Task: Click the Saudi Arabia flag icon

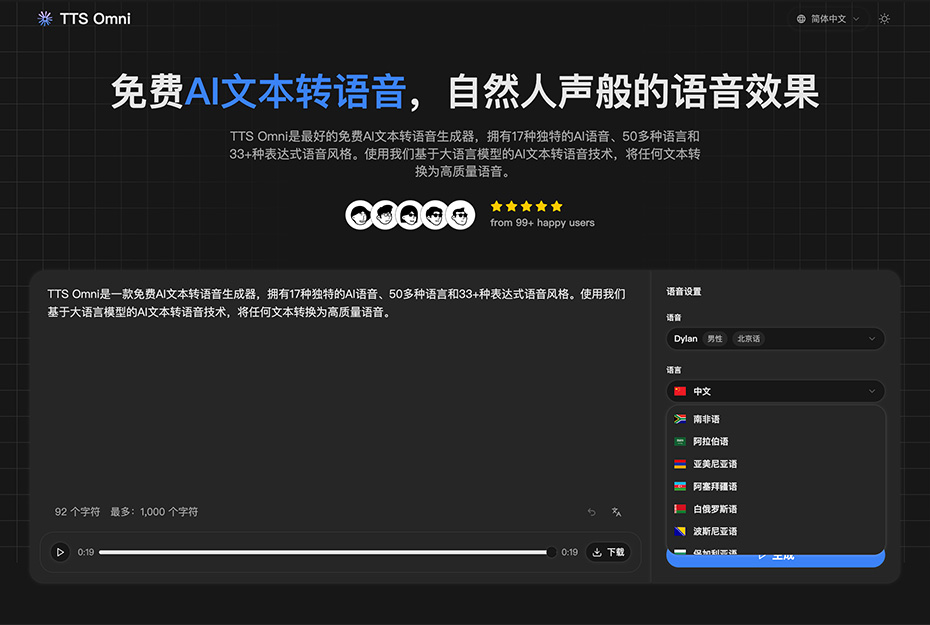Action: tap(680, 442)
